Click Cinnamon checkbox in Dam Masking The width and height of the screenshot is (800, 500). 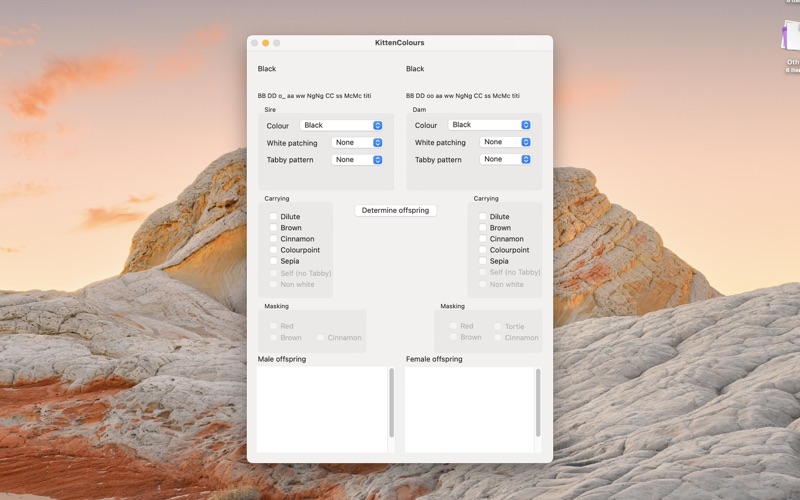[498, 337]
